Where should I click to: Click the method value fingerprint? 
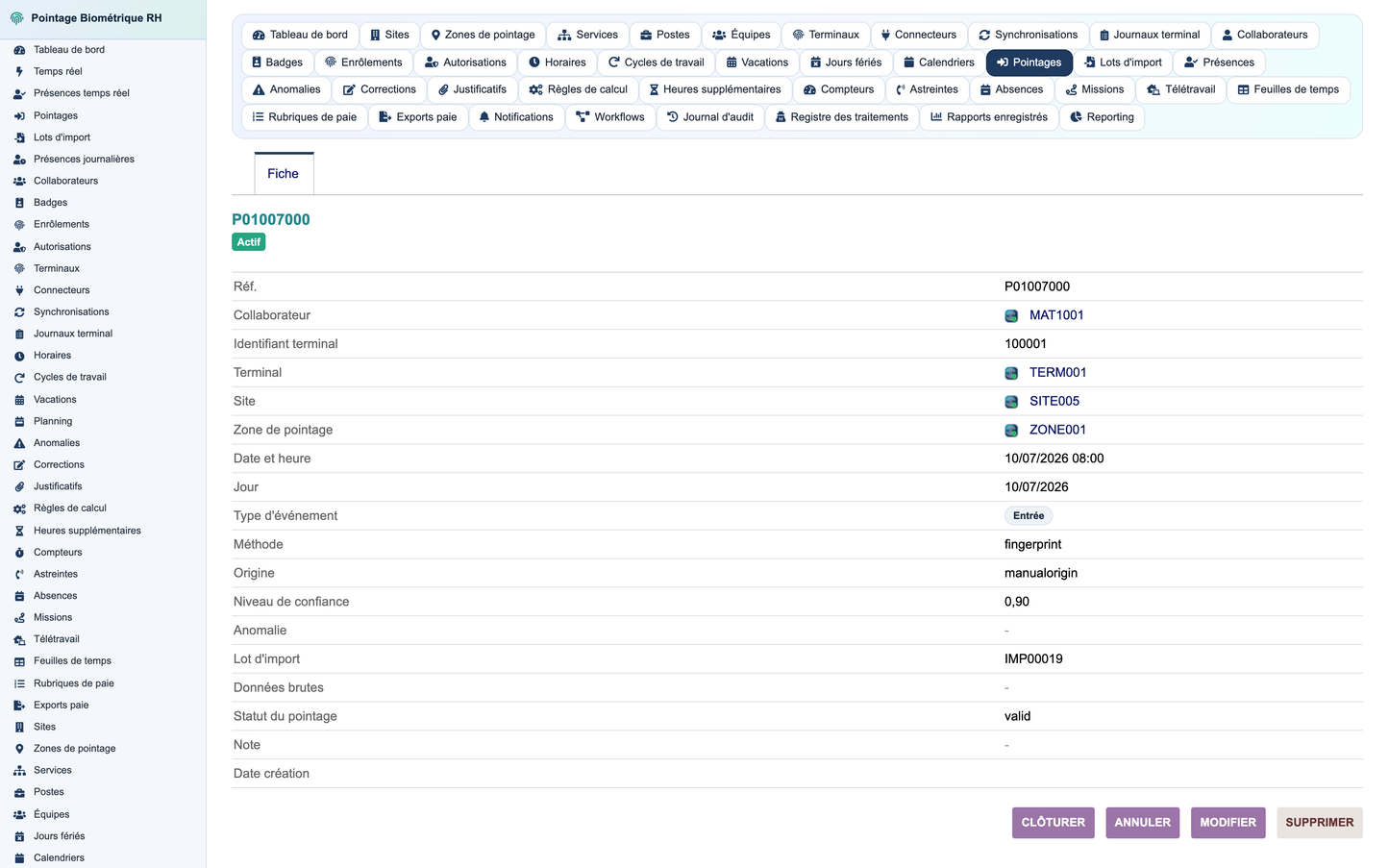[x=1033, y=545]
